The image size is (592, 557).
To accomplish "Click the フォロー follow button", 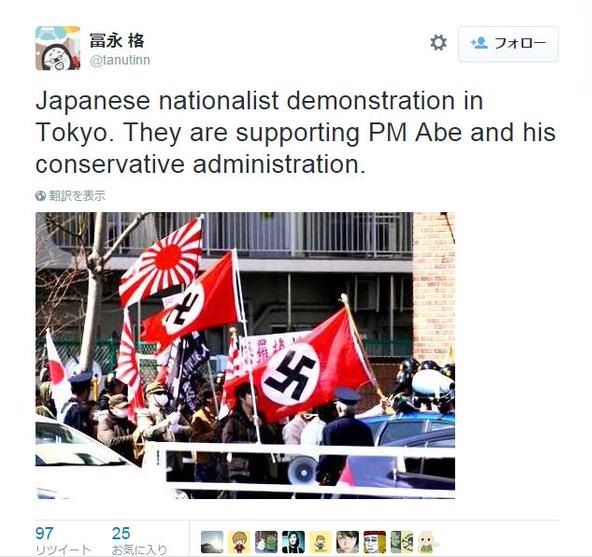I will click(x=508, y=44).
